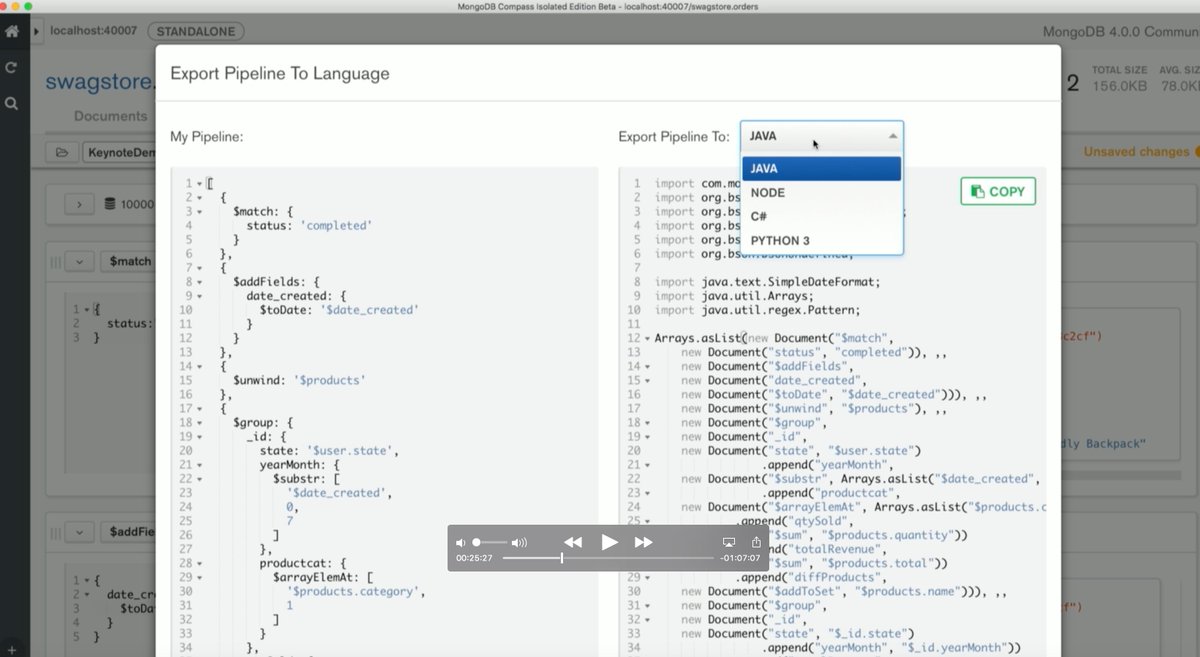Image resolution: width=1200 pixels, height=657 pixels.
Task: Fold the $match stage editor code at line 1
Action: (x=86, y=310)
